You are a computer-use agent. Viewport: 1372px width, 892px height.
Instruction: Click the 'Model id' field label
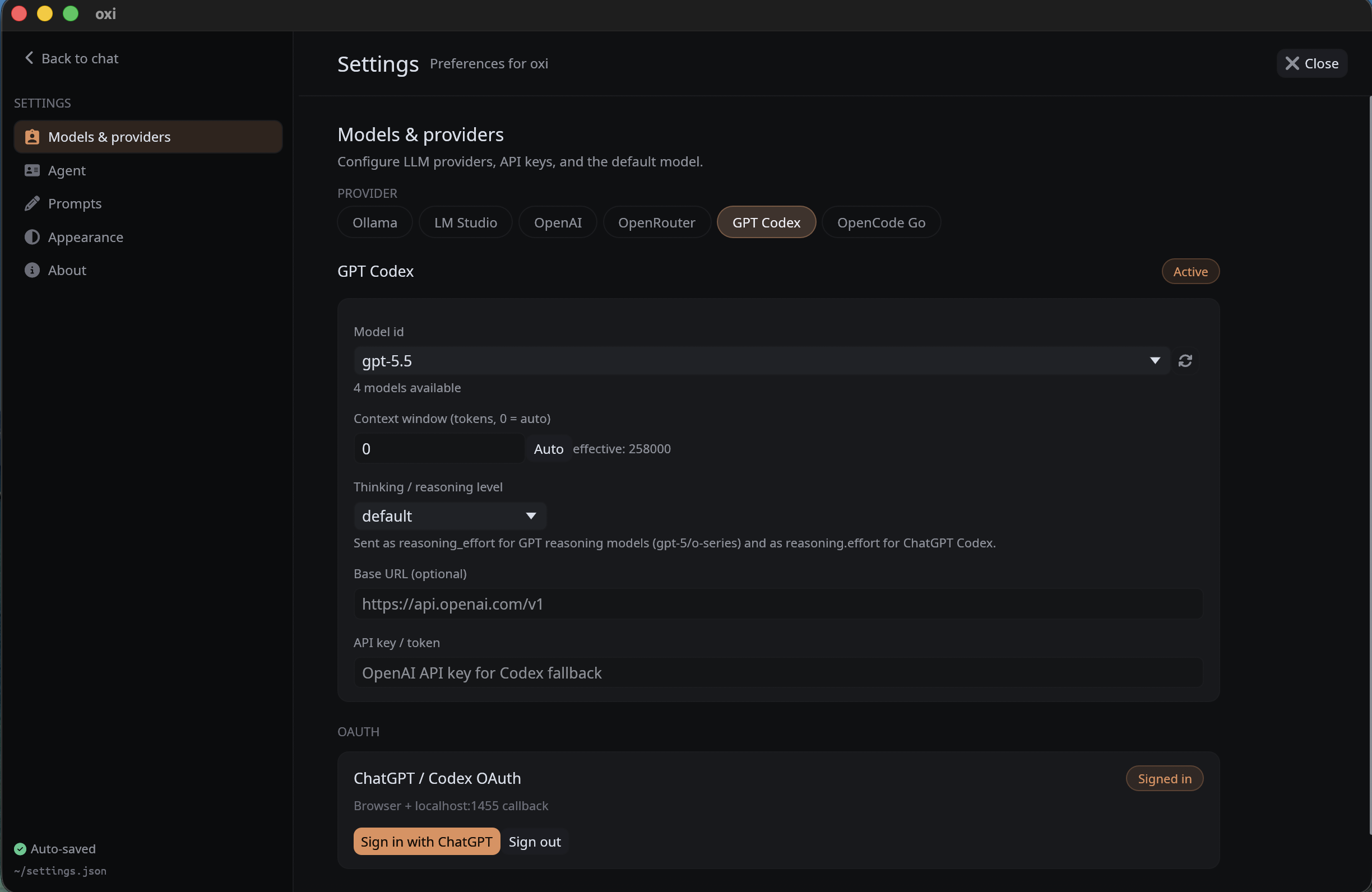click(x=378, y=332)
